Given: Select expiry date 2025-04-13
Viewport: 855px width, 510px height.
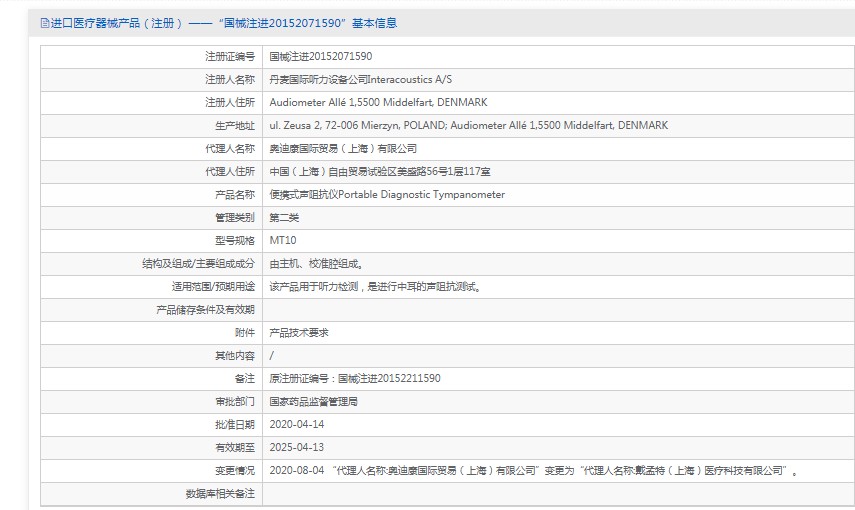Looking at the screenshot, I should pos(297,447).
